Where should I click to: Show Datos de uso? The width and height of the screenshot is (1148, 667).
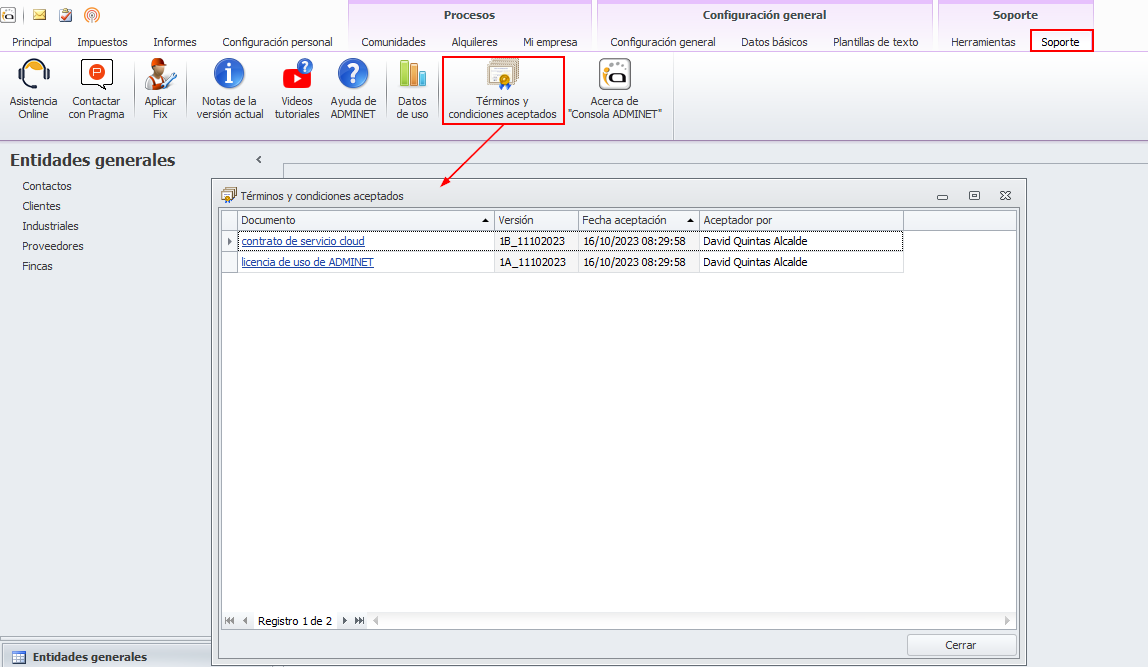coord(412,89)
